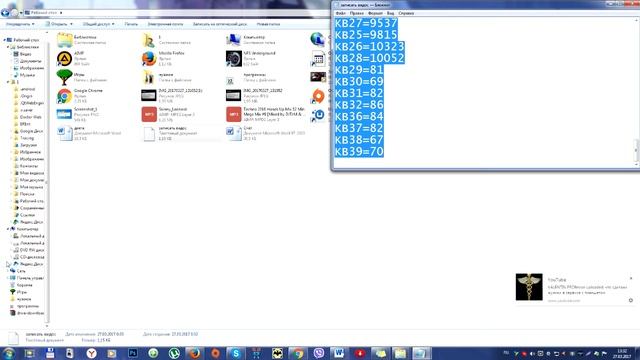Select the first IMG_20170327 image thumbnail
The height and width of the screenshot is (360, 640).
tap(149, 96)
